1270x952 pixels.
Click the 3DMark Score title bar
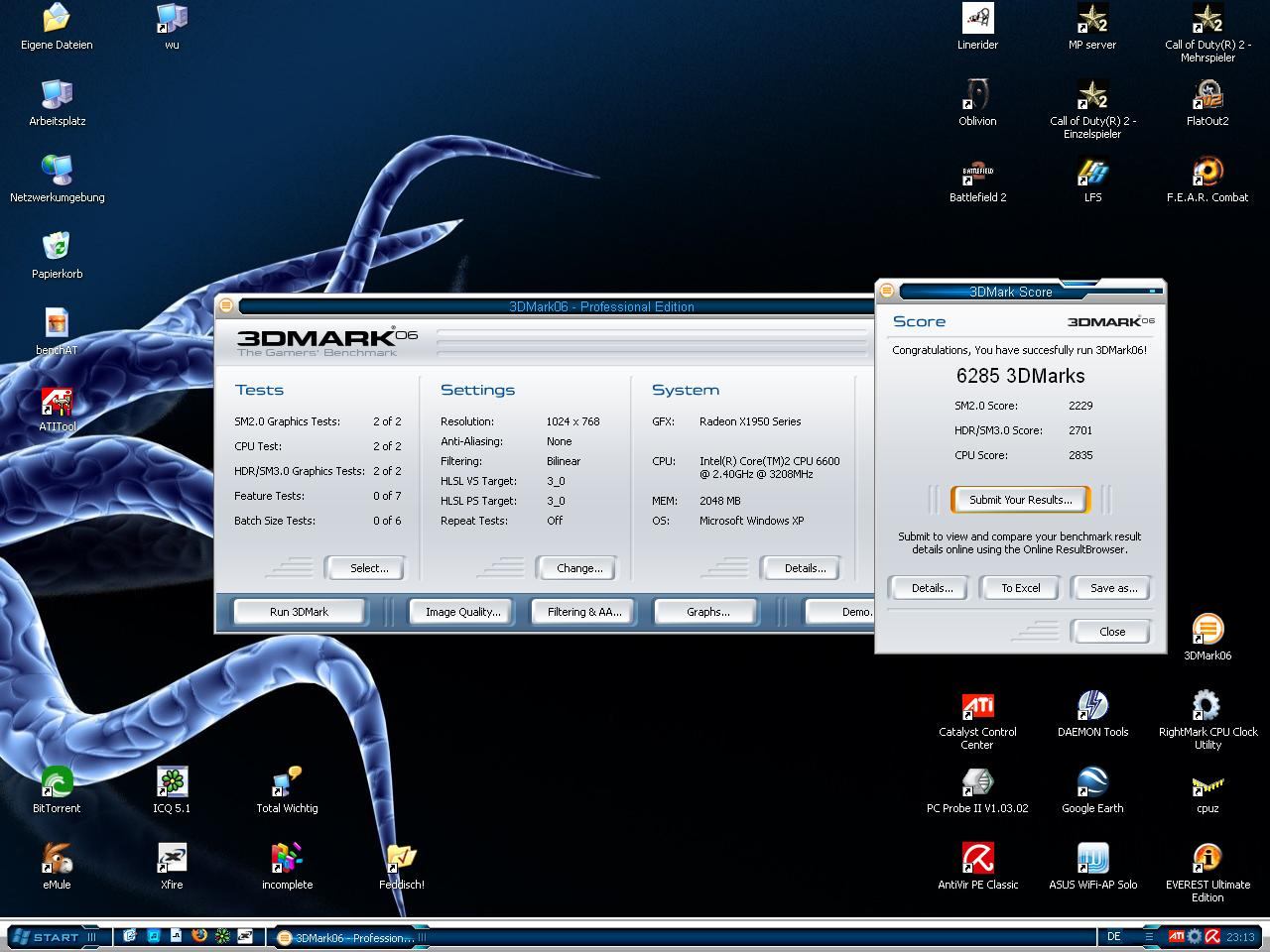pos(1021,292)
